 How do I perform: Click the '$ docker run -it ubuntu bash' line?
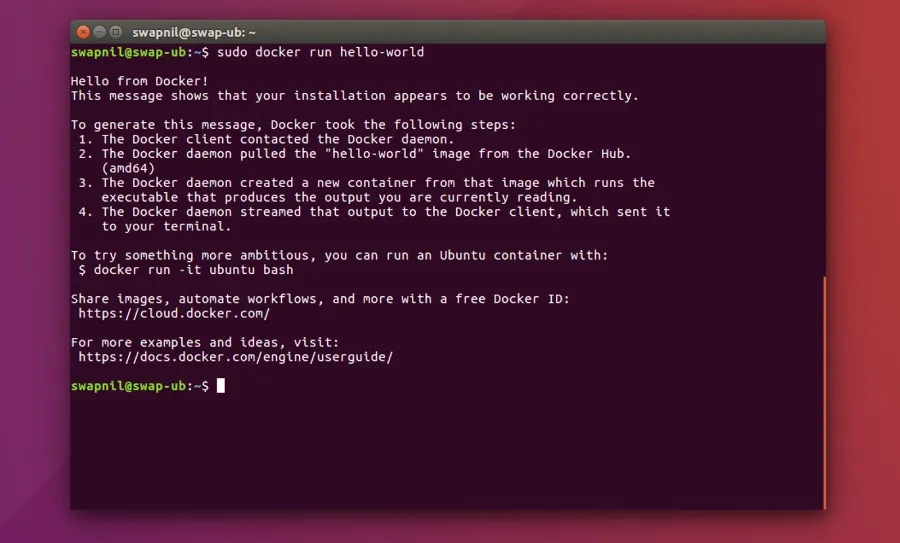186,270
